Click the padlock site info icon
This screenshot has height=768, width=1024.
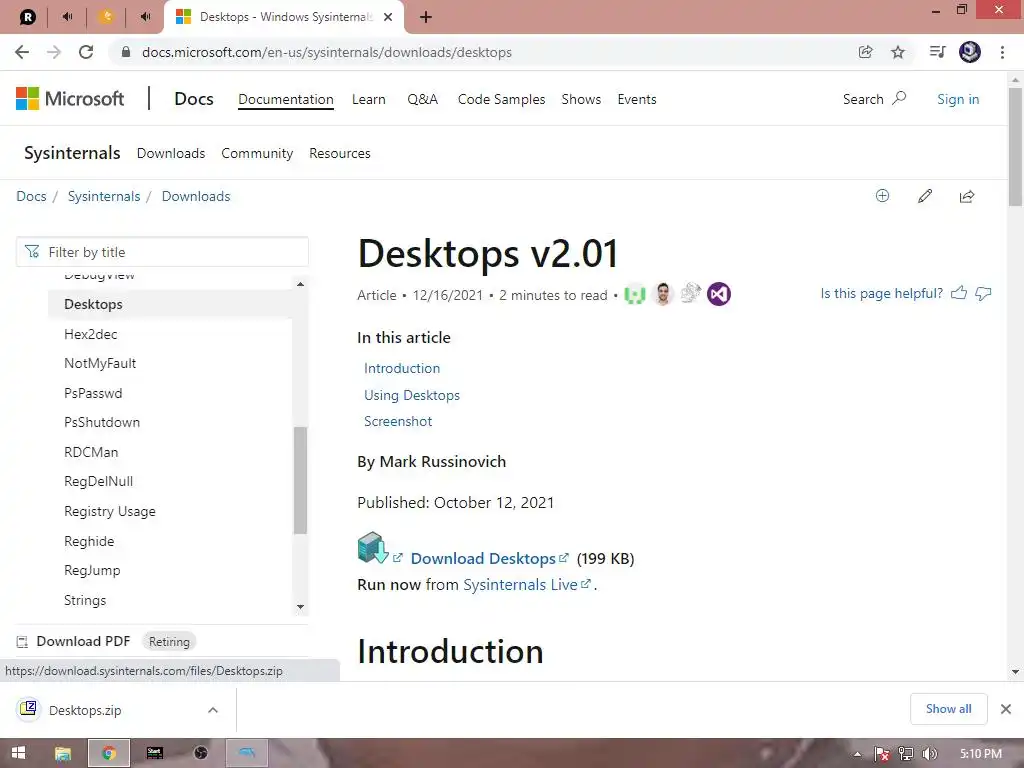[x=126, y=52]
